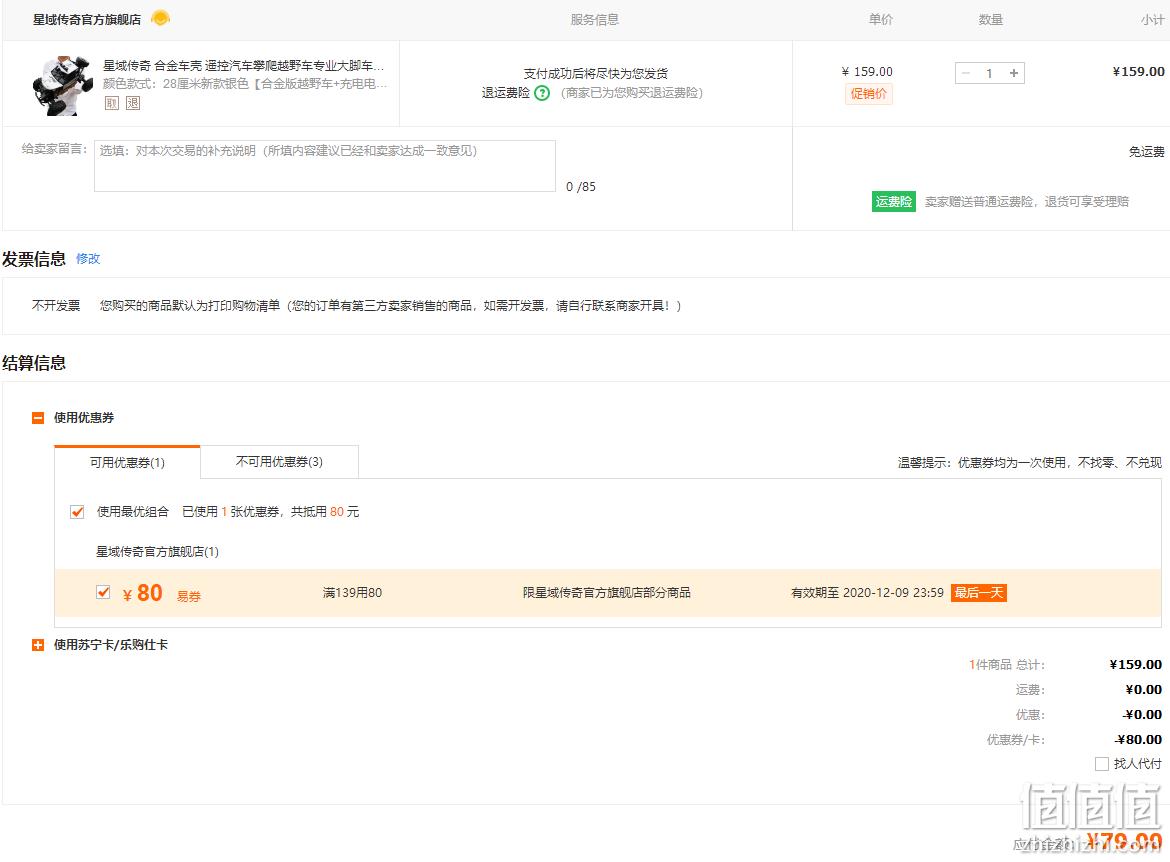Click the 退 return tag icon under the product
This screenshot has width=1170, height=862.
133,103
